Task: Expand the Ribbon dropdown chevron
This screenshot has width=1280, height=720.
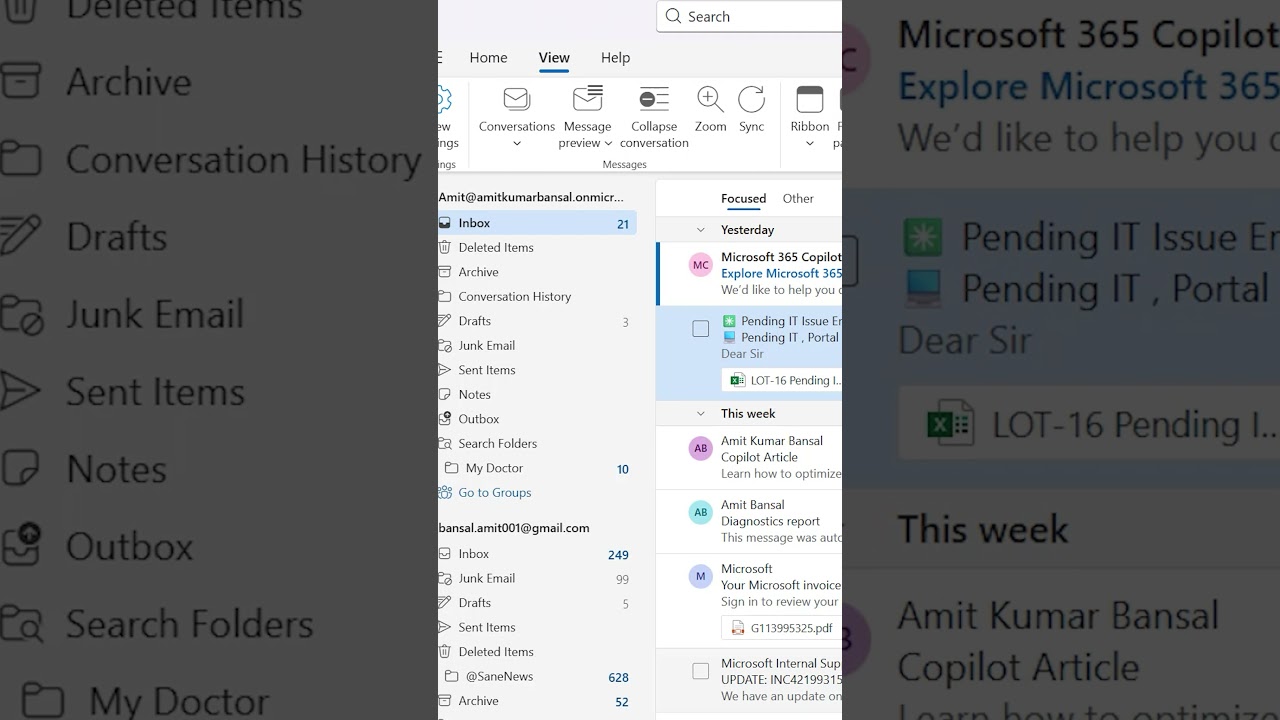Action: 810,144
